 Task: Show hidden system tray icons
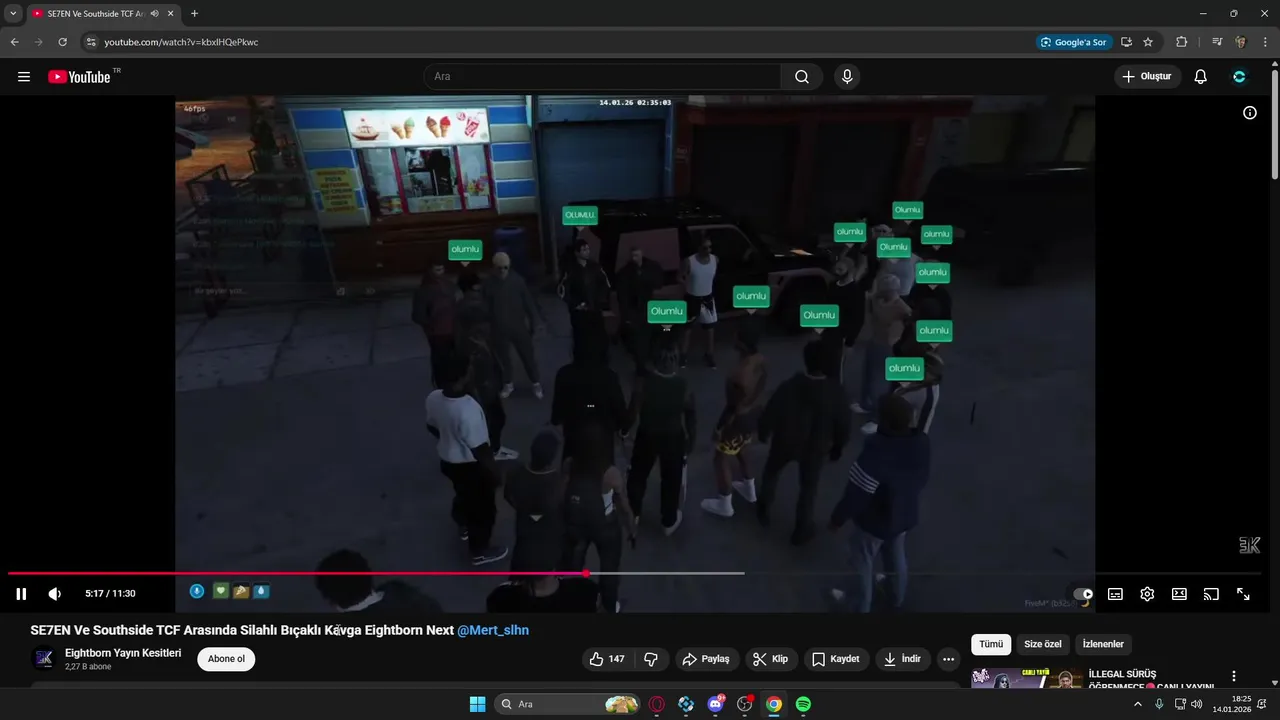point(1137,704)
